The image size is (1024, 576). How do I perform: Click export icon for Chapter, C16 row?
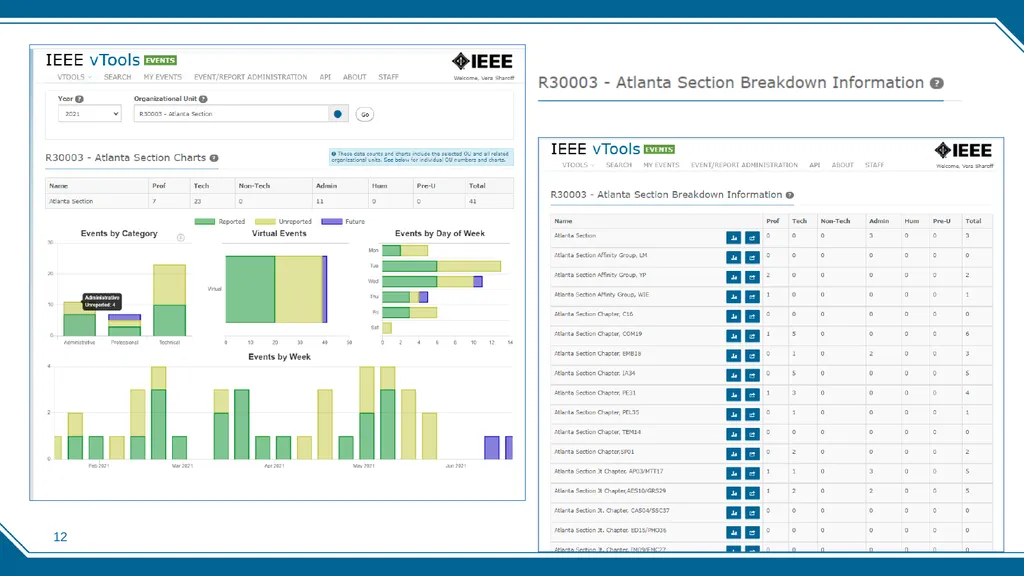752,316
